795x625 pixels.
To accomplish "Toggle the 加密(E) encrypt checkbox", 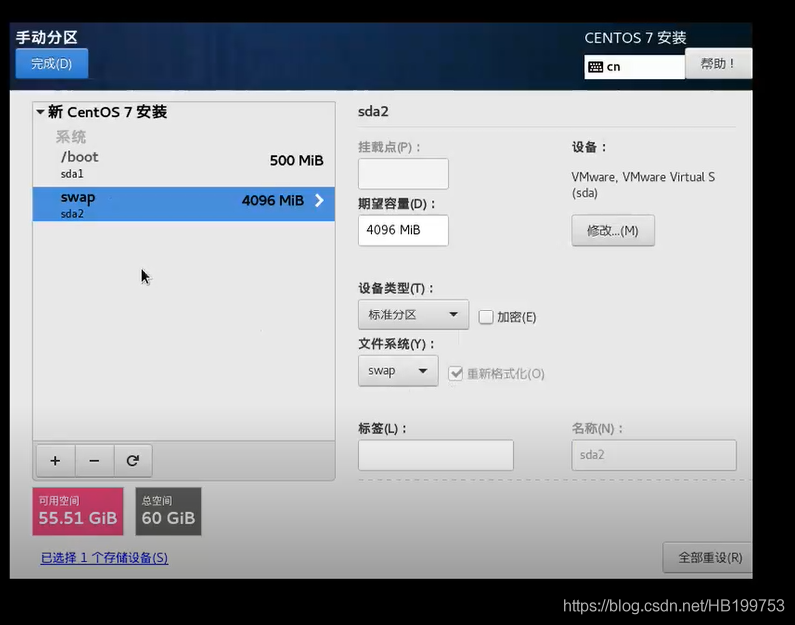I will click(486, 317).
